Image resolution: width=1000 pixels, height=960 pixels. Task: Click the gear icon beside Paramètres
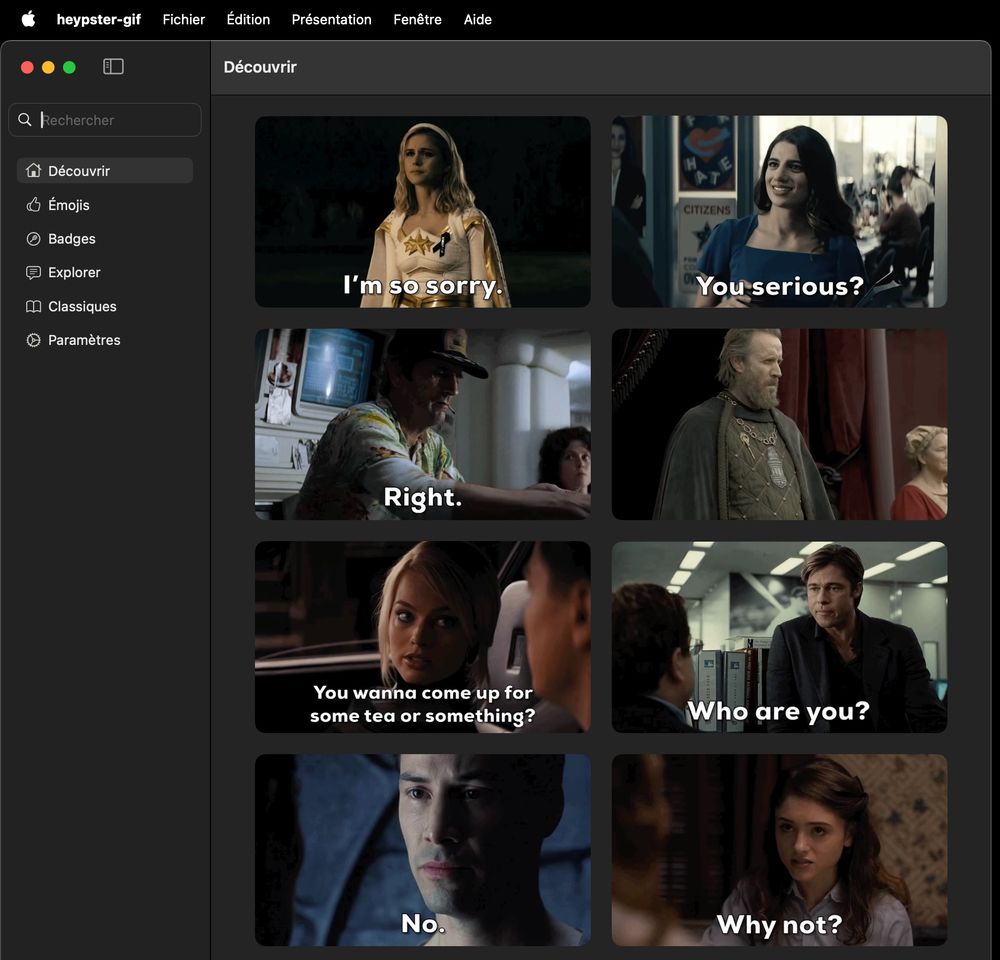(33, 340)
